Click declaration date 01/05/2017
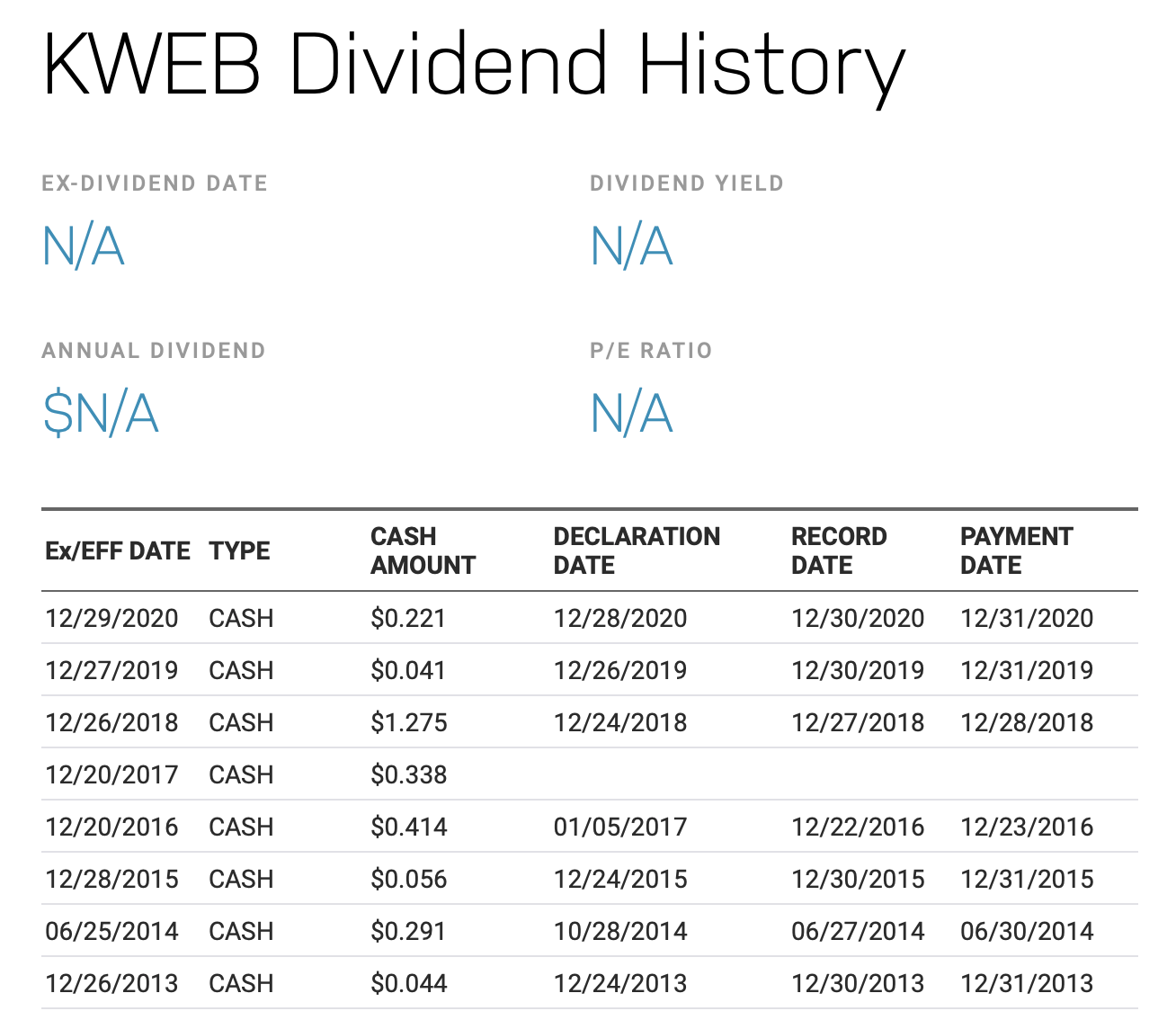This screenshot has height=1029, width=1176. [620, 828]
